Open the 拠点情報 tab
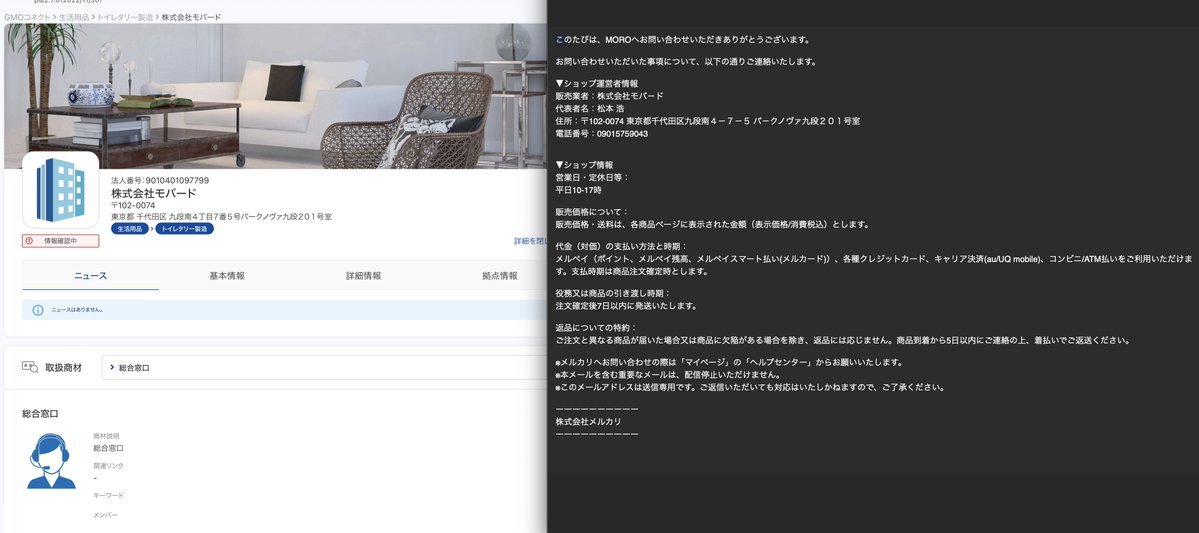This screenshot has width=1199, height=533. click(x=499, y=276)
